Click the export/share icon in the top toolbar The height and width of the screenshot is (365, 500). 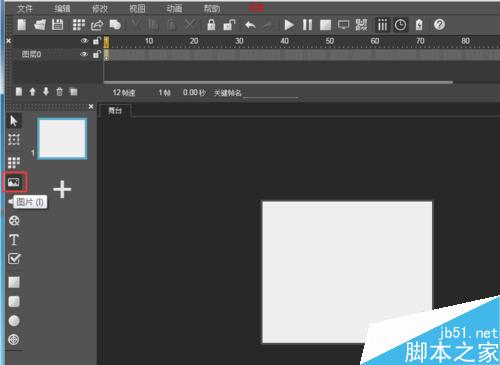click(x=97, y=25)
